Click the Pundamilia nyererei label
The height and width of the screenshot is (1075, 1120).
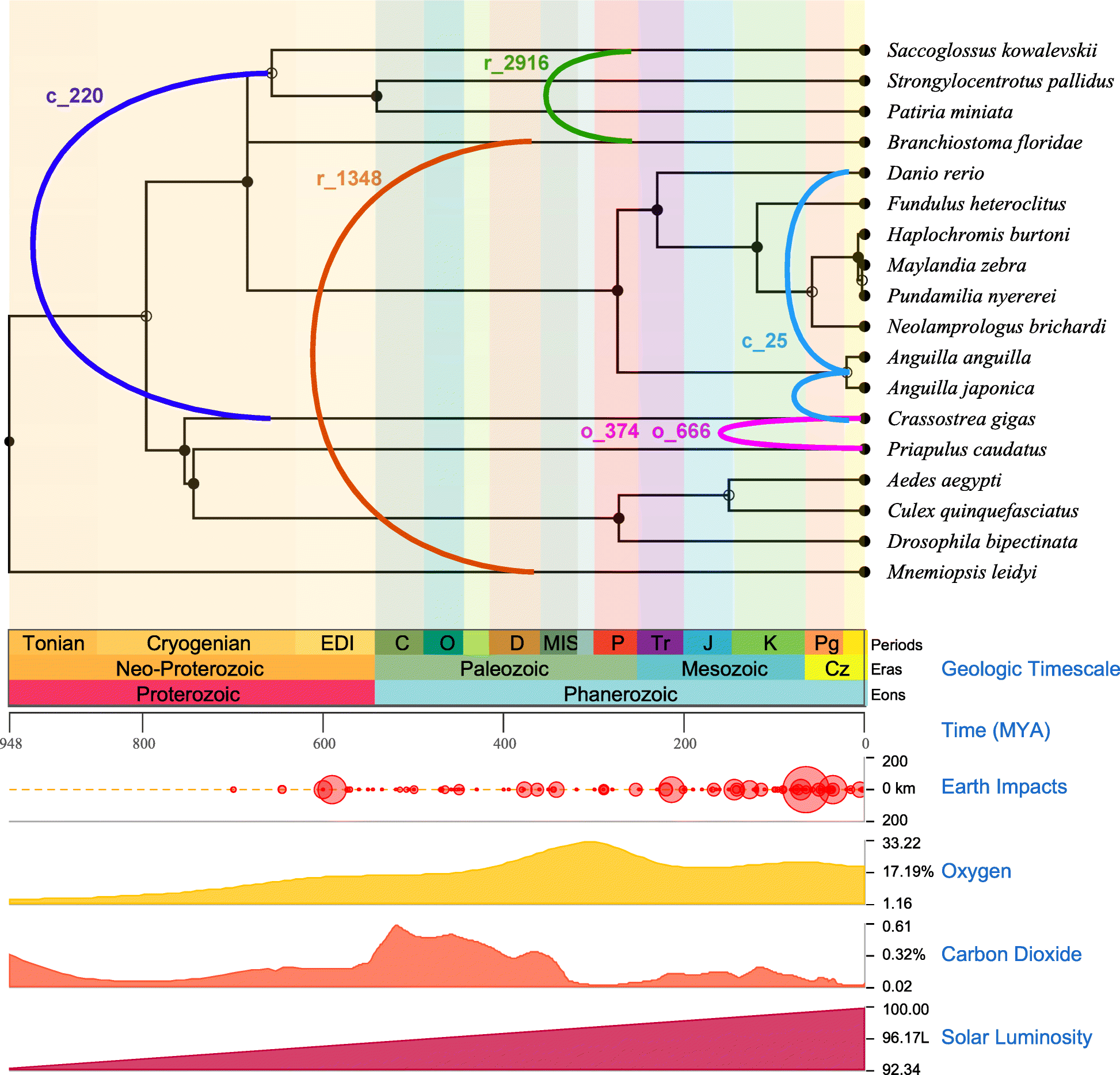[x=972, y=296]
